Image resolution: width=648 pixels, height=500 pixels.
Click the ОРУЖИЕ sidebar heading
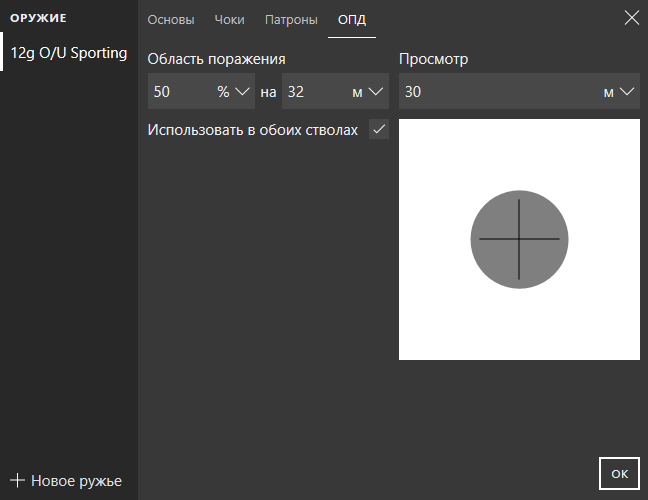[38, 18]
